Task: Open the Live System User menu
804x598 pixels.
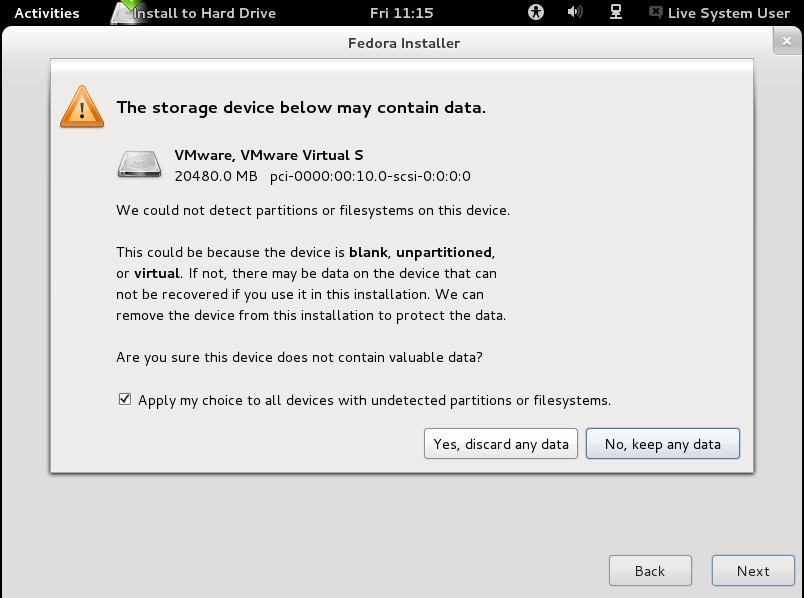Action: [729, 13]
